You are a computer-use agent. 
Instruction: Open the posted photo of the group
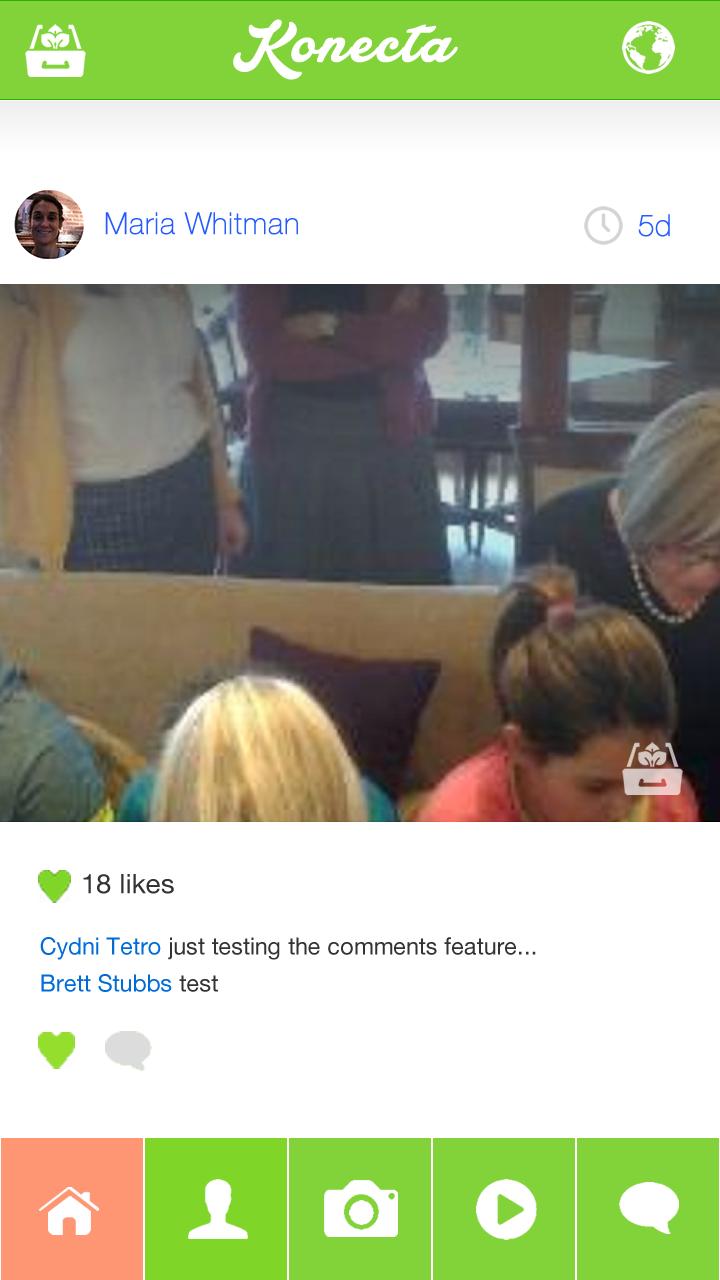point(360,553)
